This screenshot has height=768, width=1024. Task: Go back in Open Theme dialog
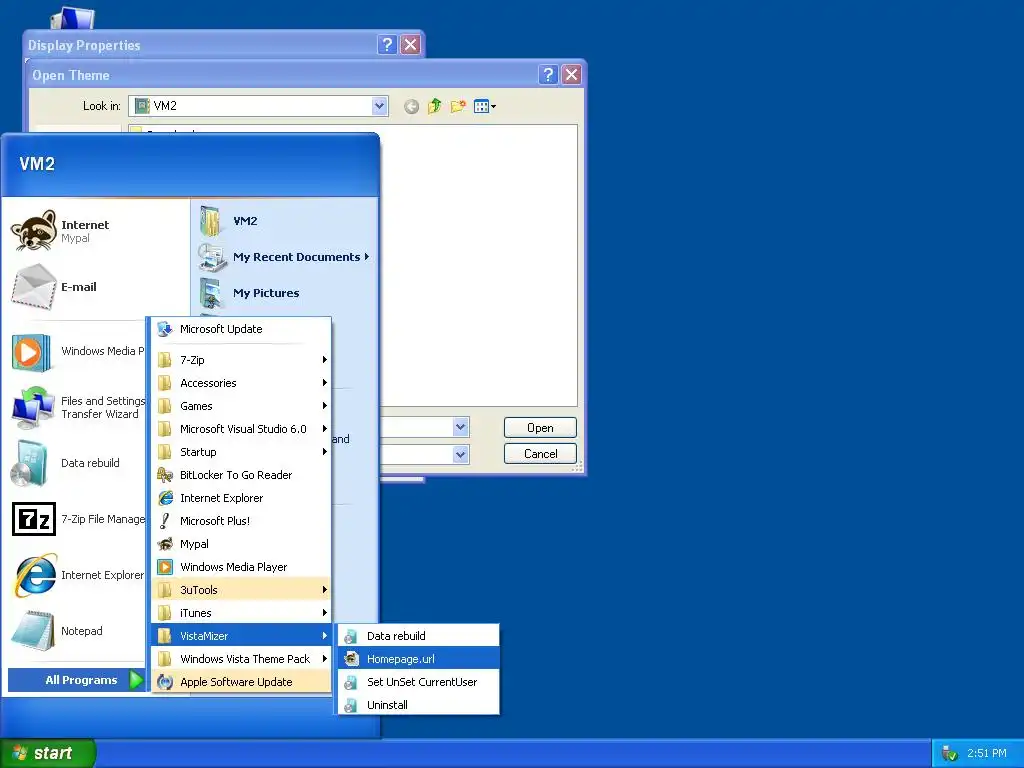pos(411,106)
